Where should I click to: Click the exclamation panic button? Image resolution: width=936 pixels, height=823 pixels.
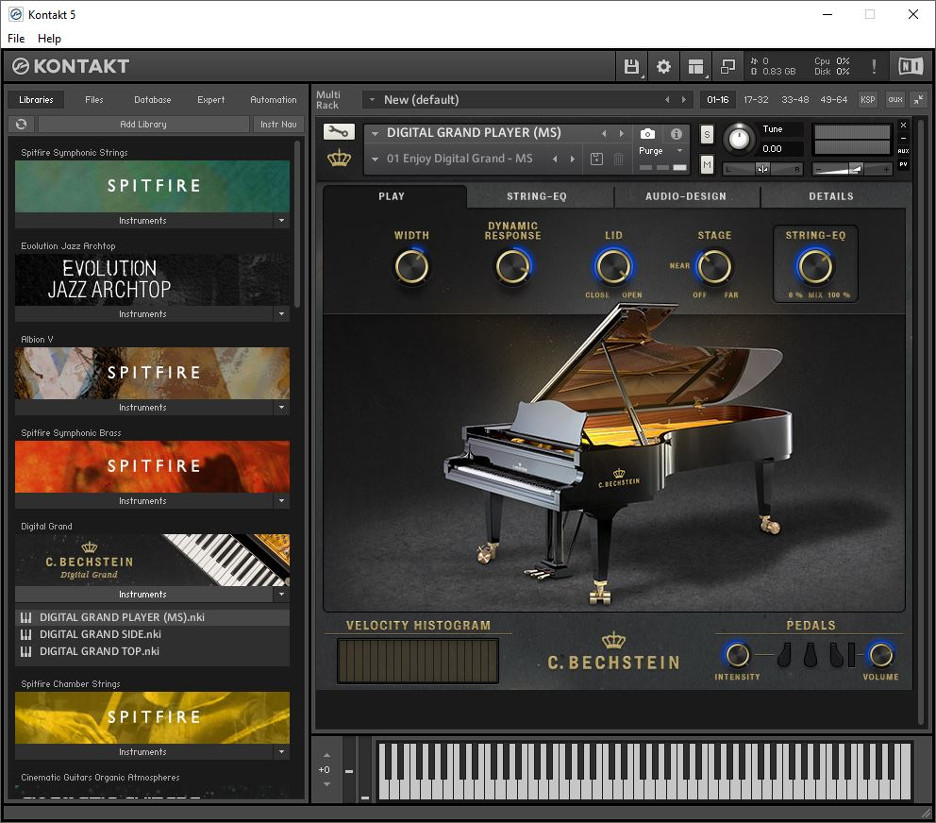point(874,66)
